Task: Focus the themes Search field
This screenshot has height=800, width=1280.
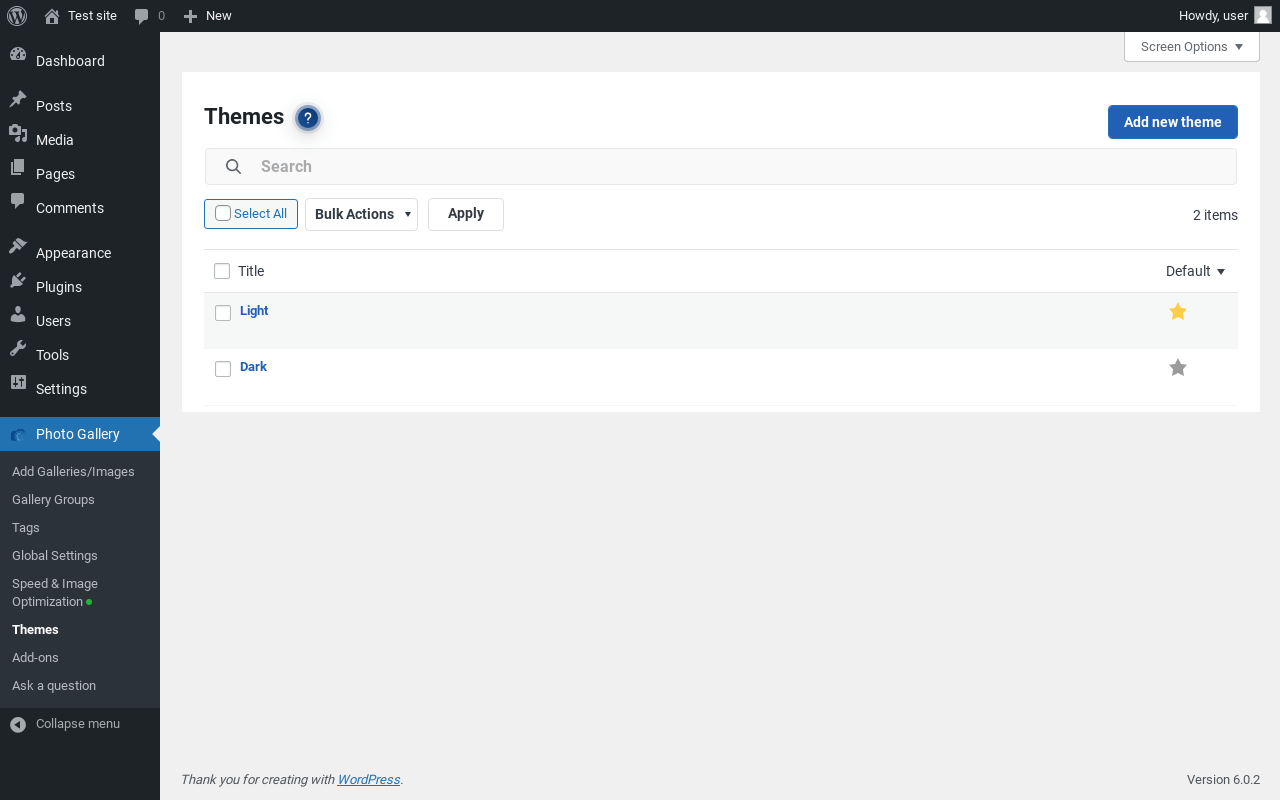Action: [x=721, y=166]
